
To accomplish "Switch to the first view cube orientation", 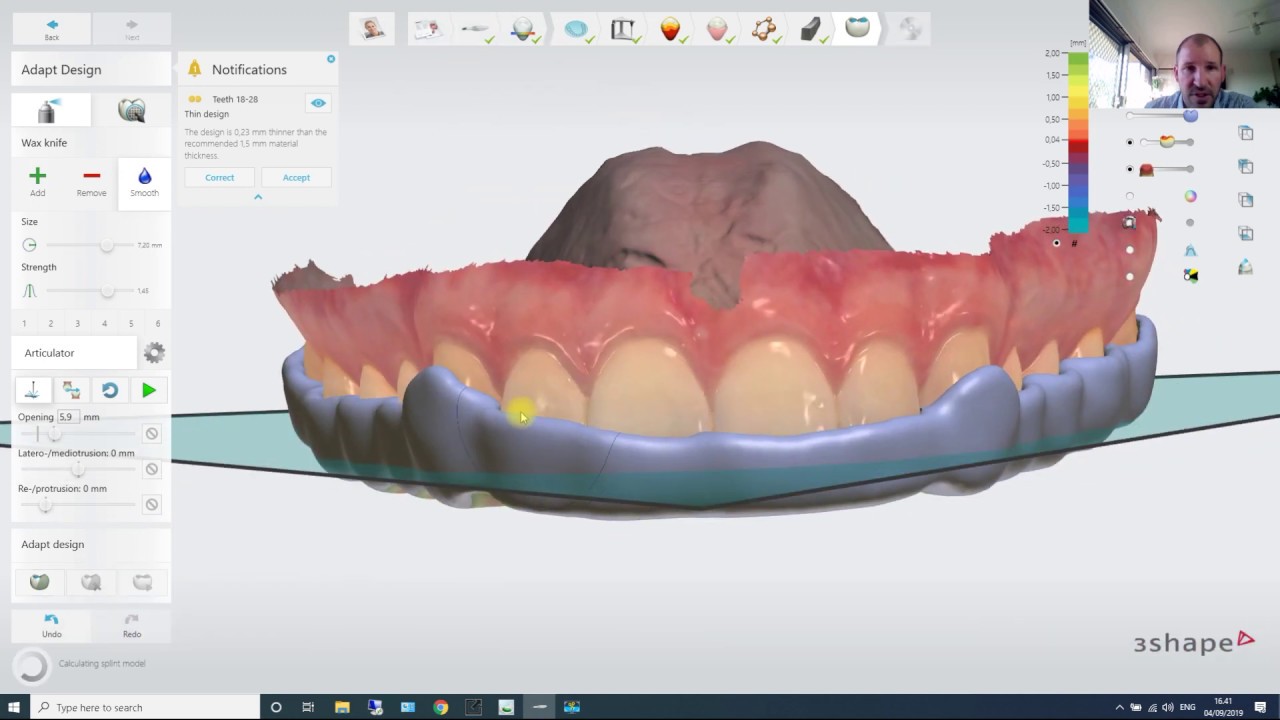I will point(1245,132).
